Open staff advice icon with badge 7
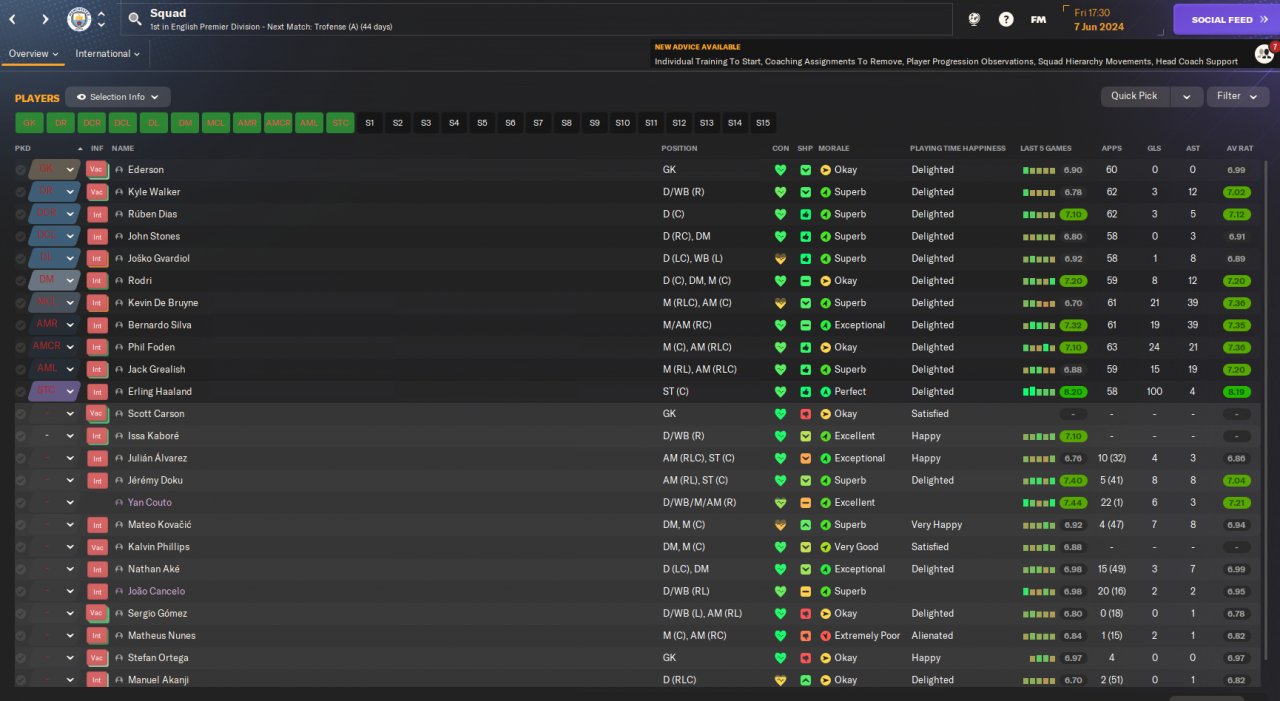The height and width of the screenshot is (701, 1280). click(x=1263, y=53)
